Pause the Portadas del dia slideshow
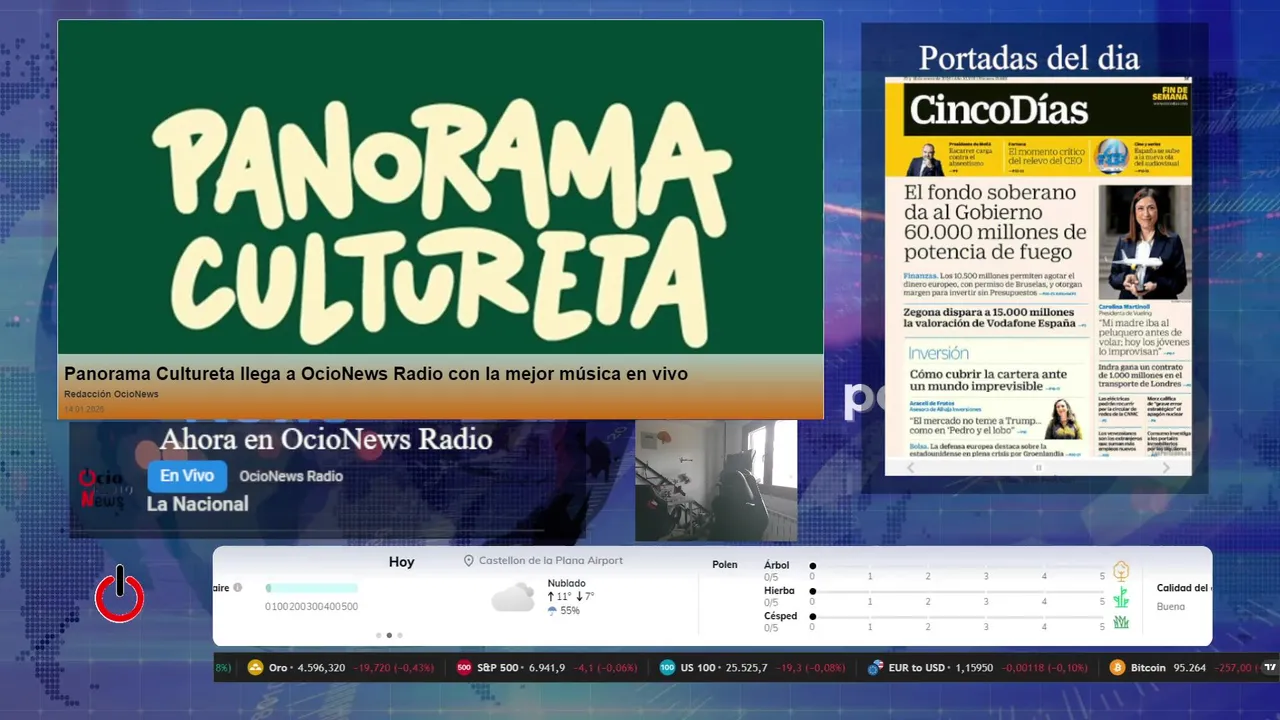The width and height of the screenshot is (1280, 720). tap(1038, 467)
